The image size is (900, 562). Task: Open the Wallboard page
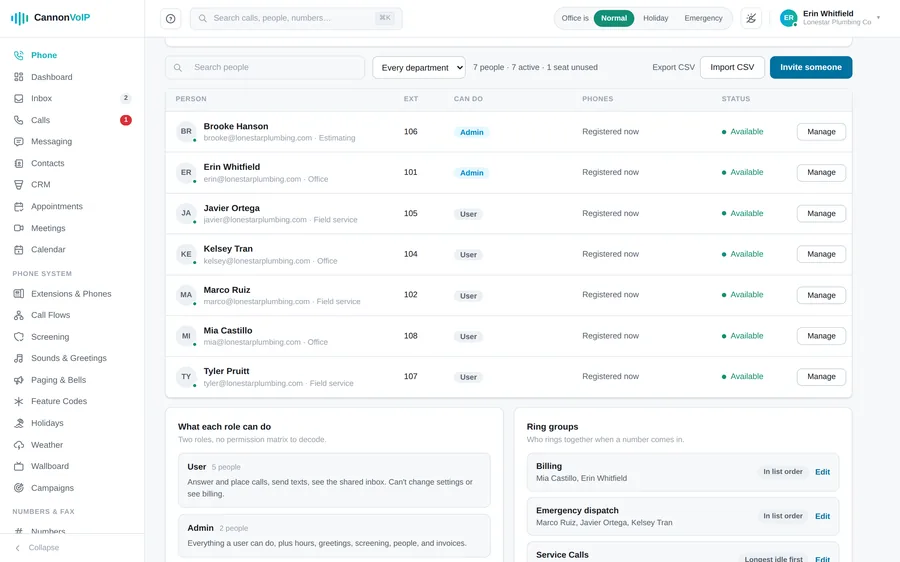[50, 466]
